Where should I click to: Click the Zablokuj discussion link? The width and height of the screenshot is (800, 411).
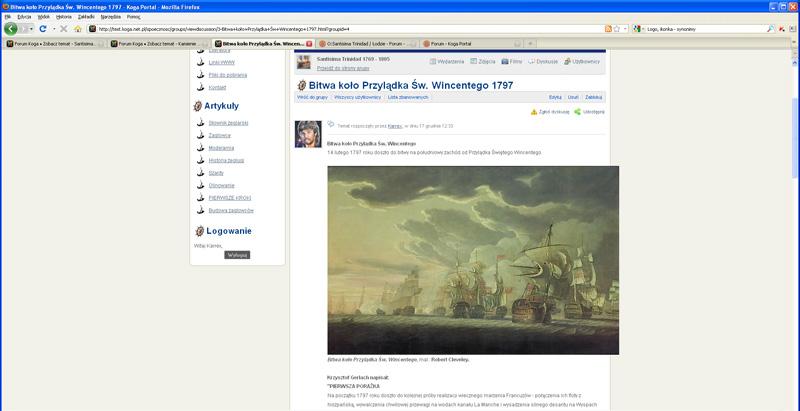[593, 97]
